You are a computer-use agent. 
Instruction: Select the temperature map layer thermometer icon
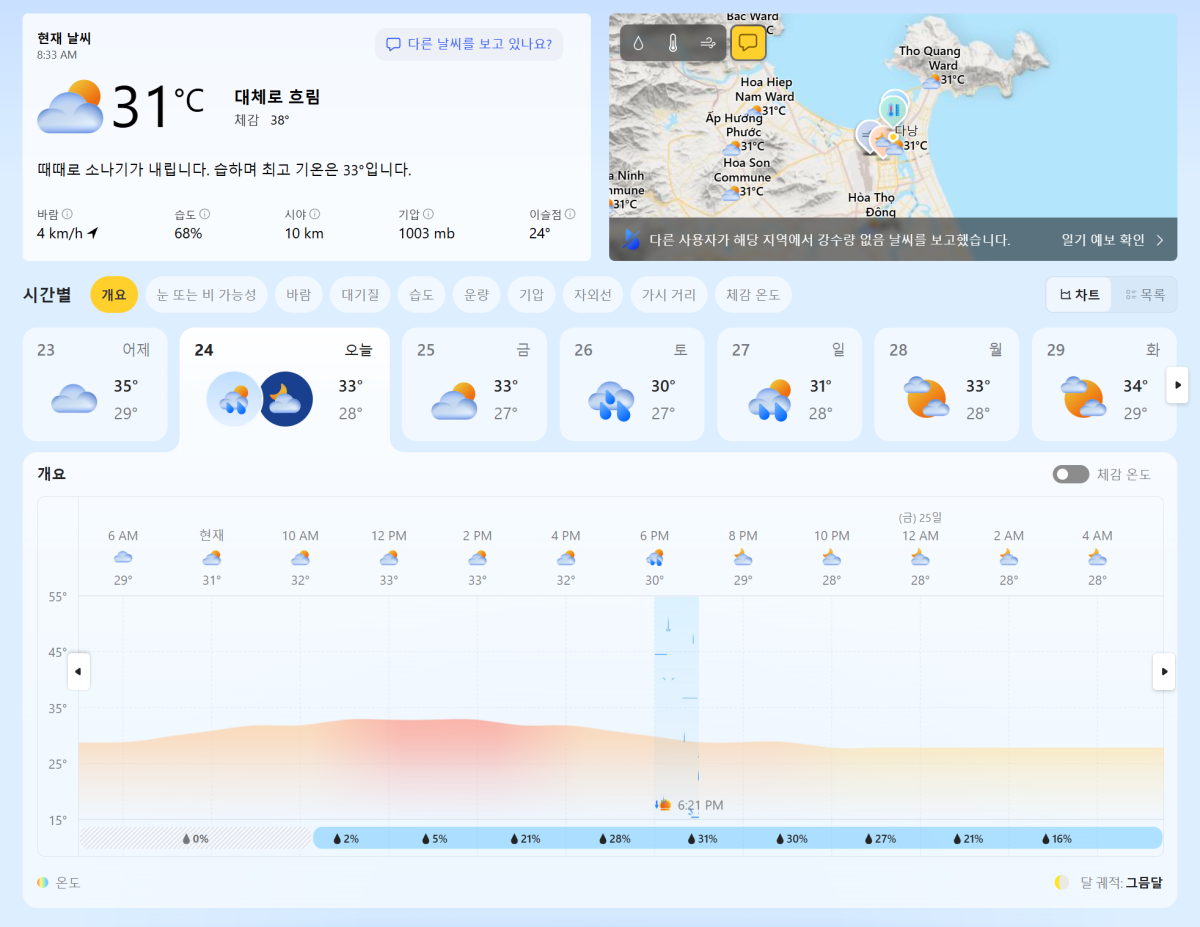pyautogui.click(x=674, y=43)
